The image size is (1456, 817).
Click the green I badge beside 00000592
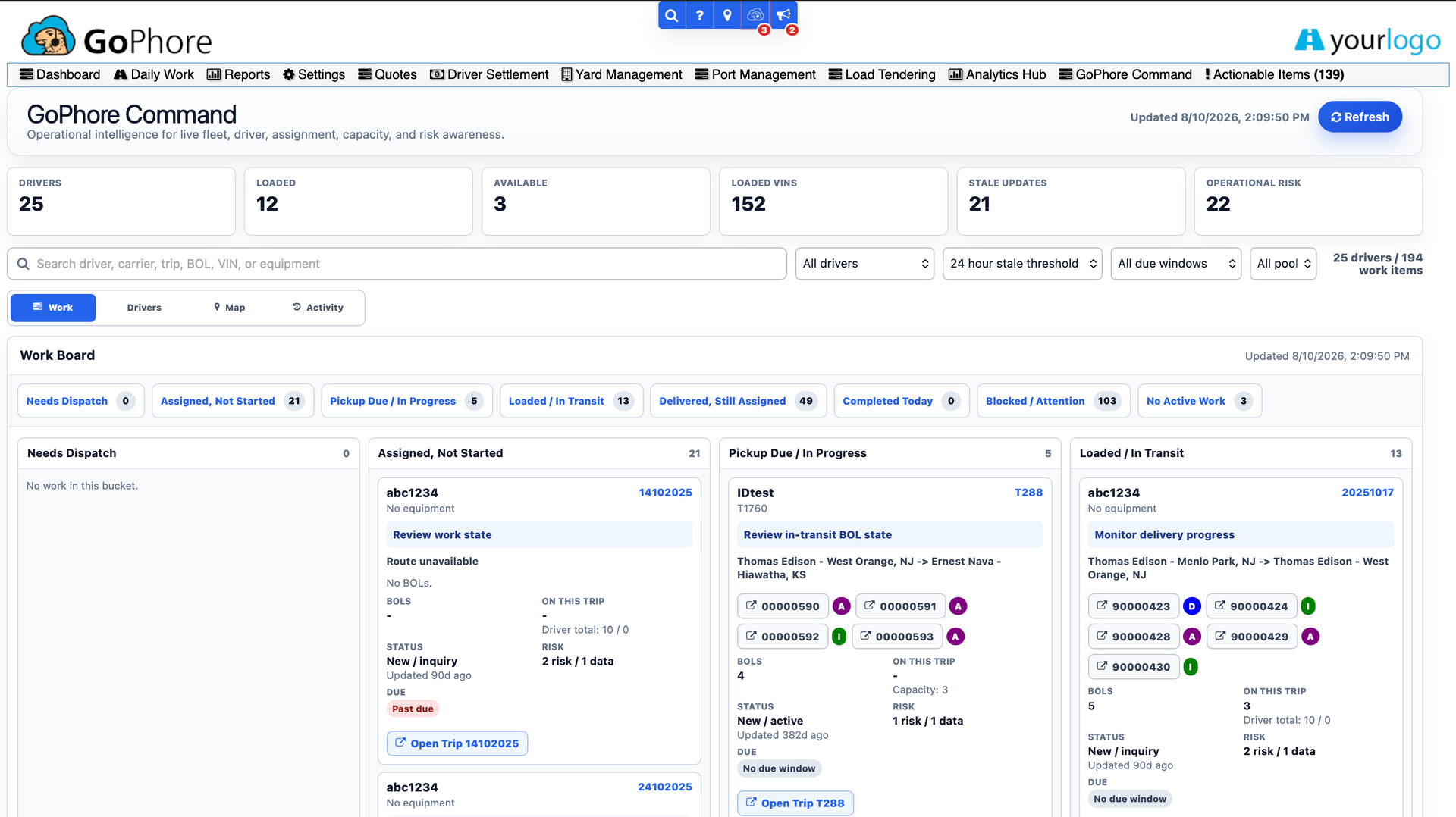839,637
